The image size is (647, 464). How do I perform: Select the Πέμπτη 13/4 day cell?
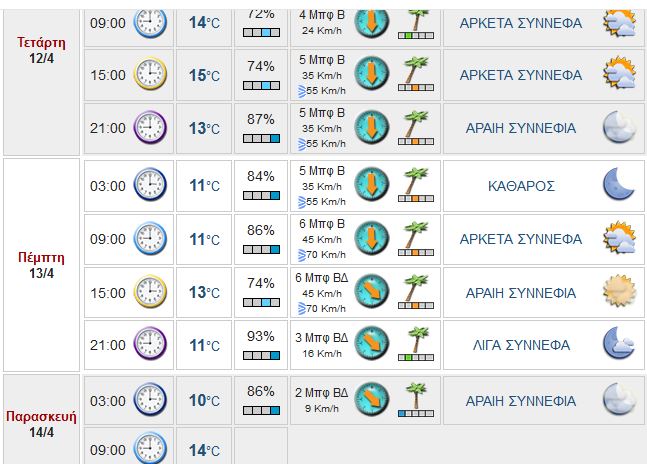(x=41, y=265)
